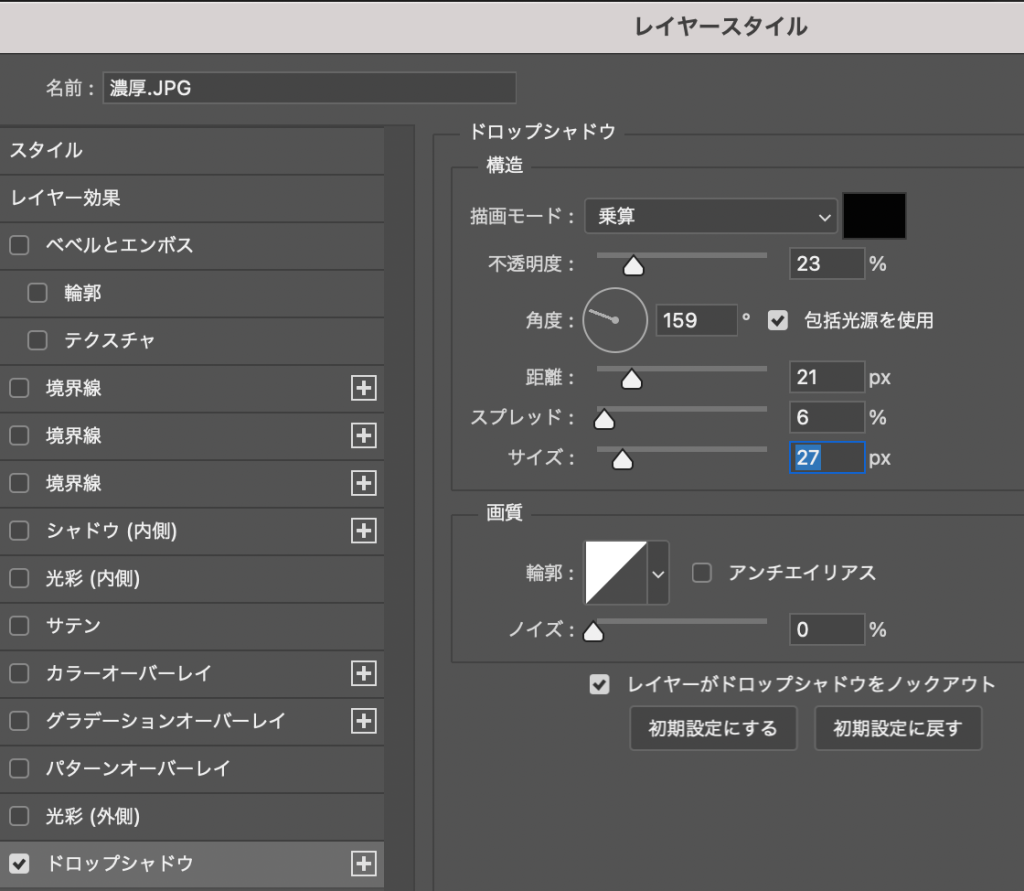Click the plus icon next to グラデーションオーバーレイ
The width and height of the screenshot is (1024, 891).
[364, 721]
